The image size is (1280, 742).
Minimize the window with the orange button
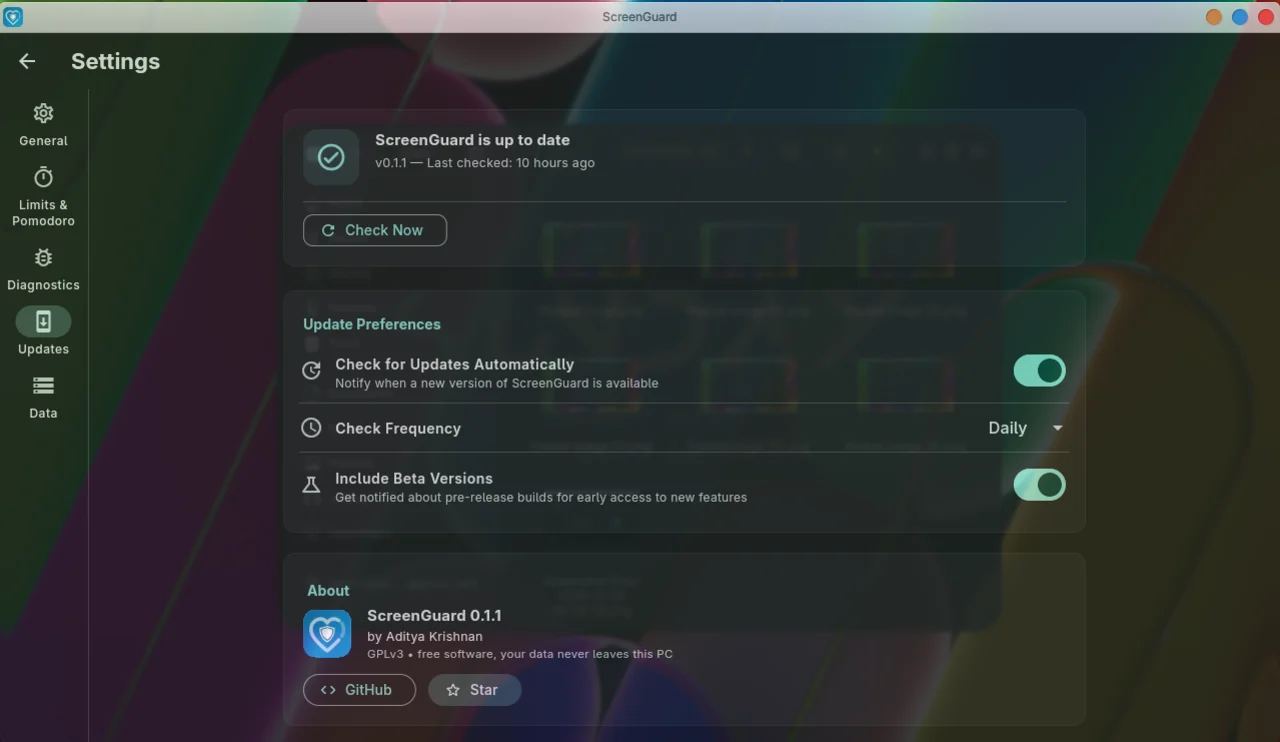[1214, 17]
